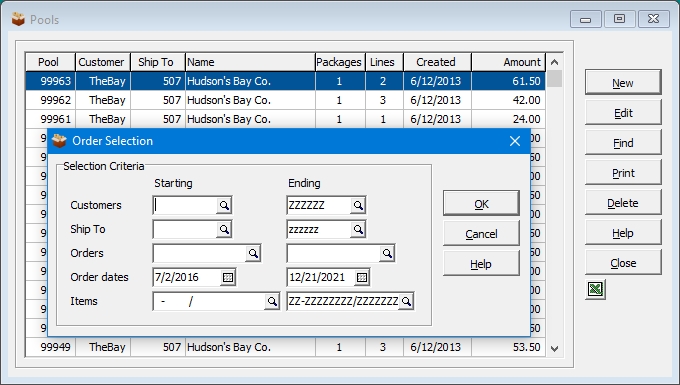Click starting order date 7/2/2016 field
Screen dimensions: 680x385
(187, 277)
